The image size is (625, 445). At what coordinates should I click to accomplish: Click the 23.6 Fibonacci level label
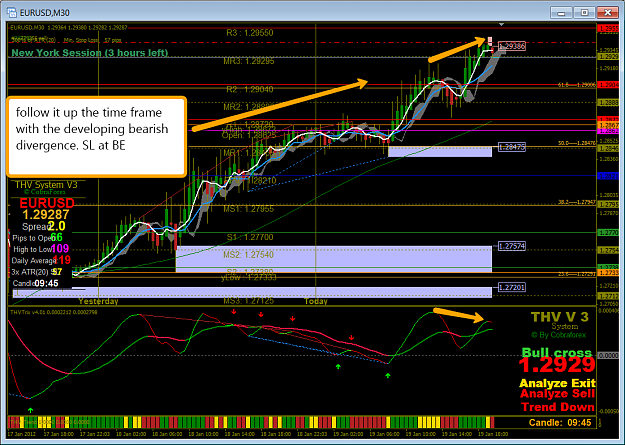[x=577, y=274]
